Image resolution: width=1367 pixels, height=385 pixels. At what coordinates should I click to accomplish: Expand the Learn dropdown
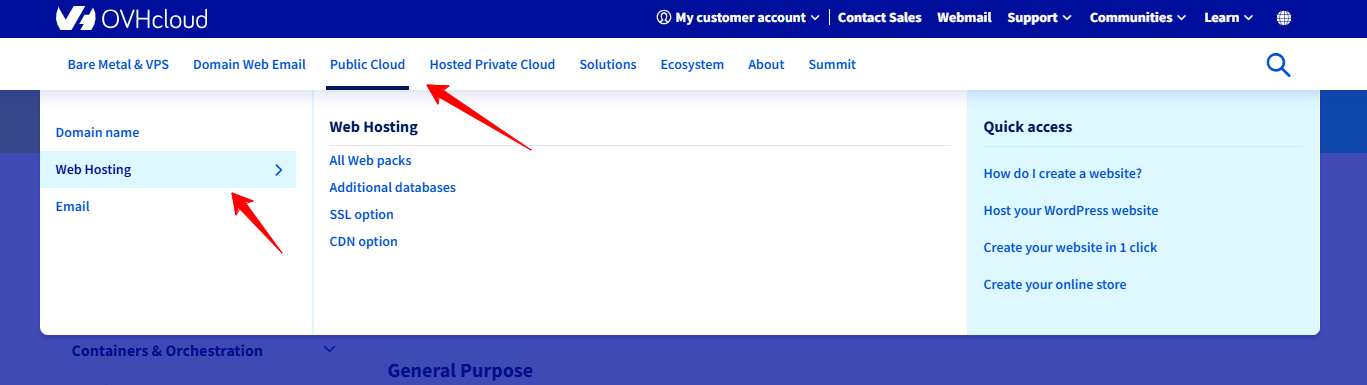click(1229, 17)
